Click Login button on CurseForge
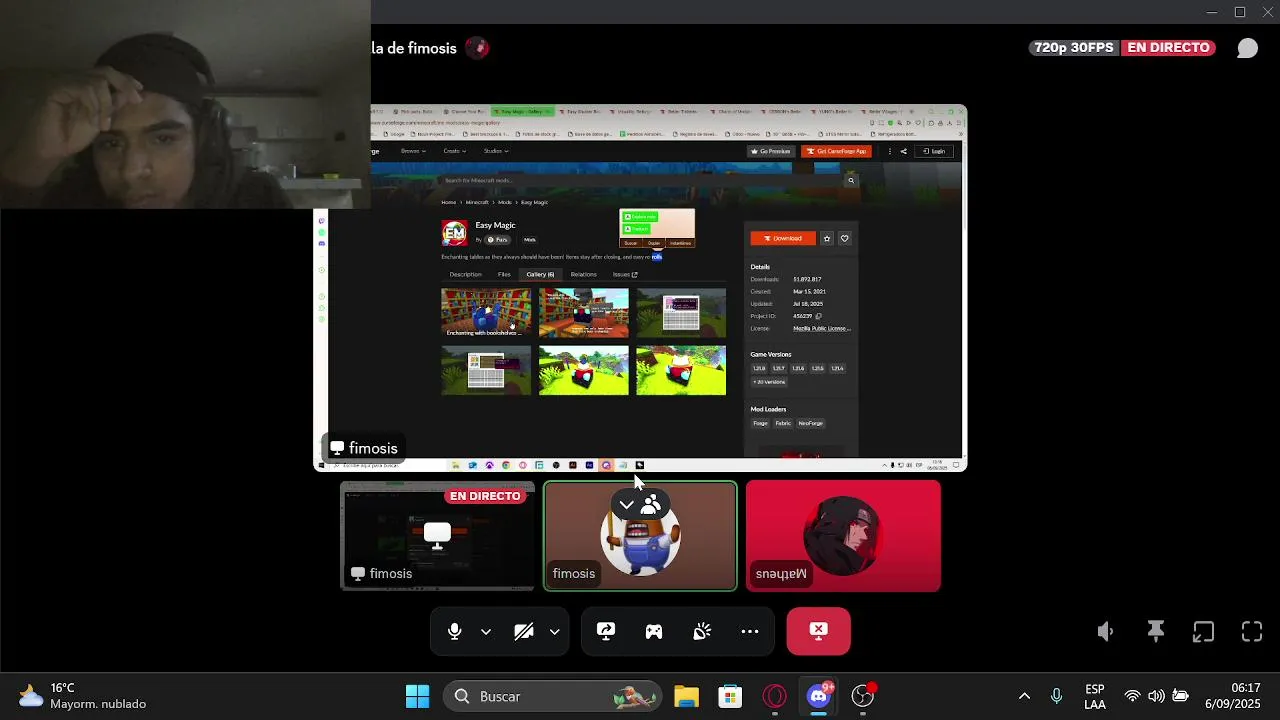Image resolution: width=1280 pixels, height=720 pixels. tap(934, 151)
